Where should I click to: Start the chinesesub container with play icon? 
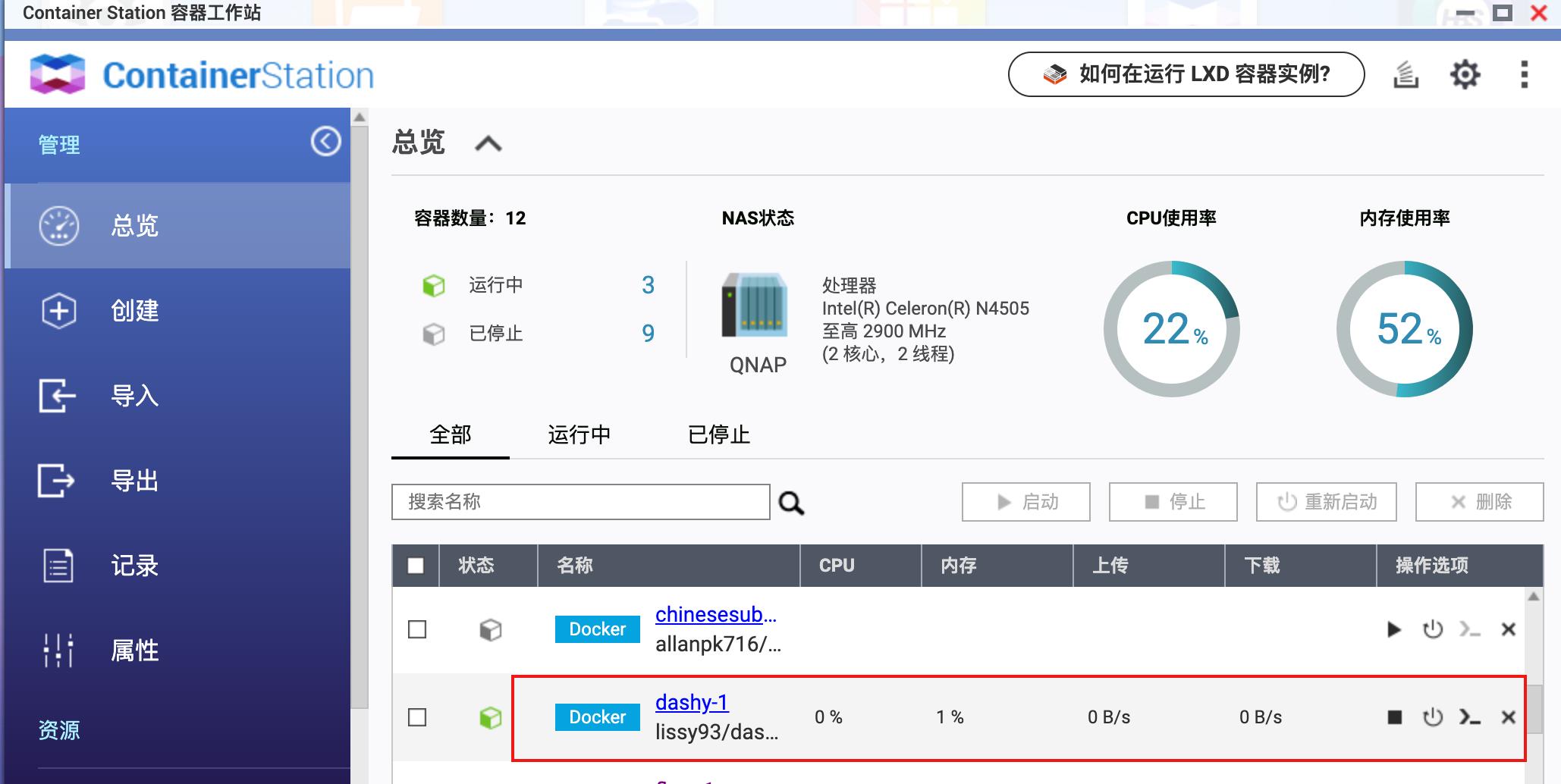tap(1395, 629)
